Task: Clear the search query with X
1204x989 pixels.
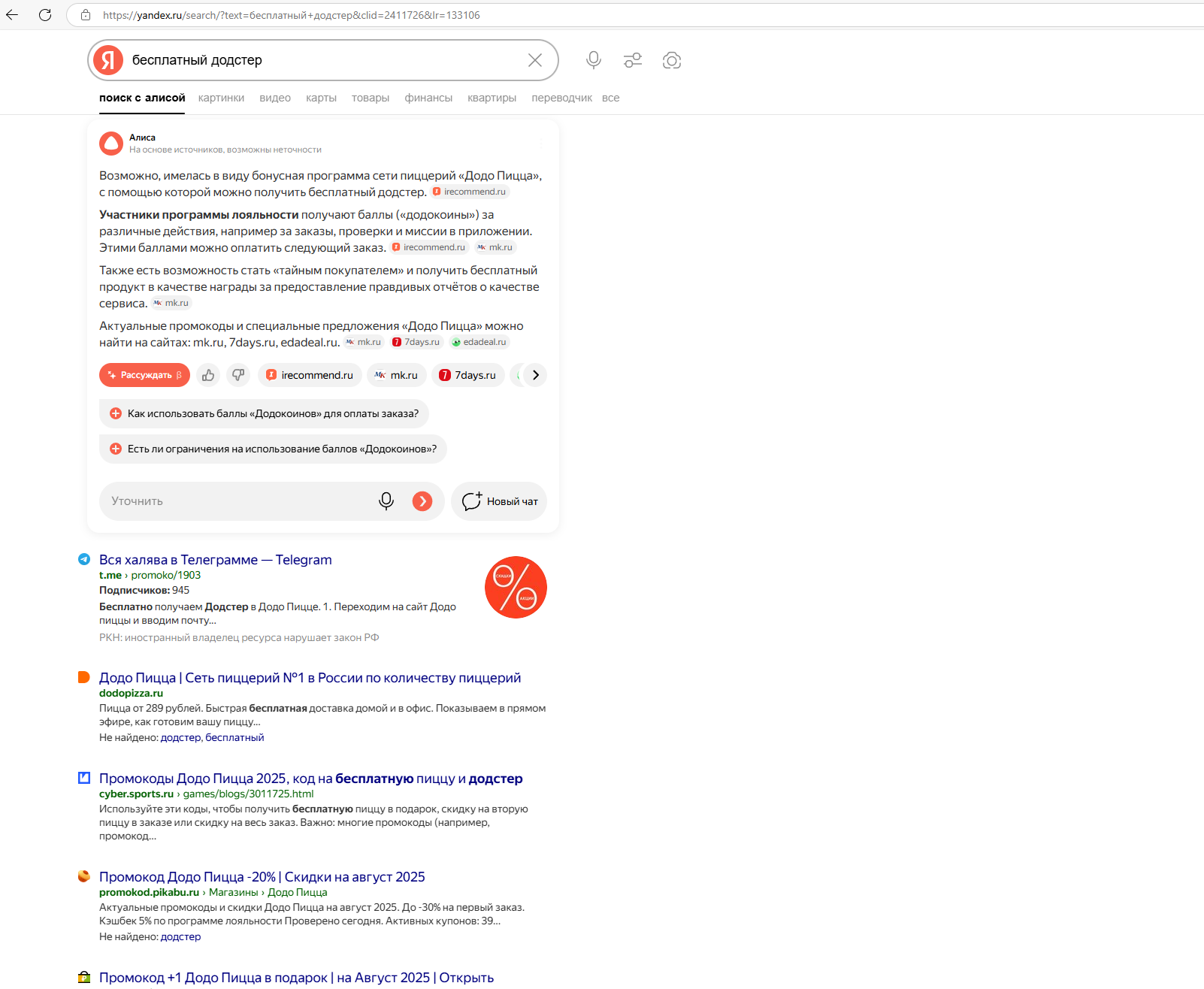Action: (x=535, y=60)
